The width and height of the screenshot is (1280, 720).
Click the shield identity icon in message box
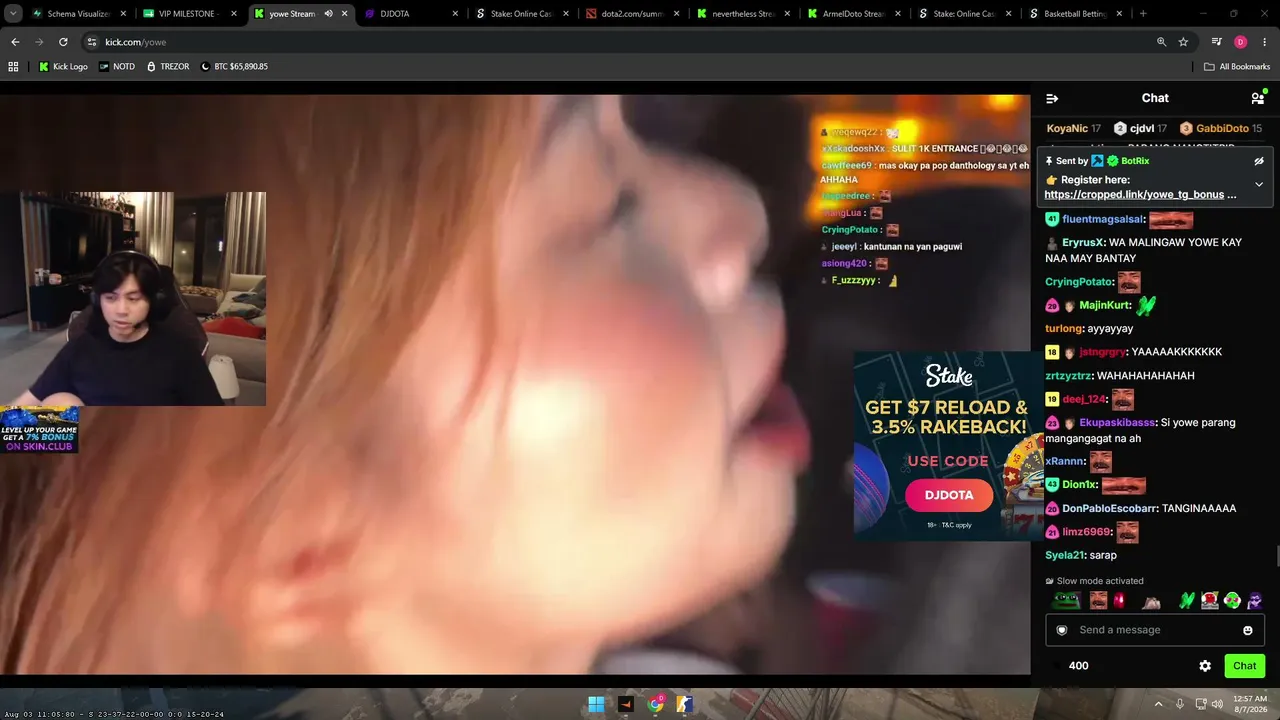[x=1062, y=630]
